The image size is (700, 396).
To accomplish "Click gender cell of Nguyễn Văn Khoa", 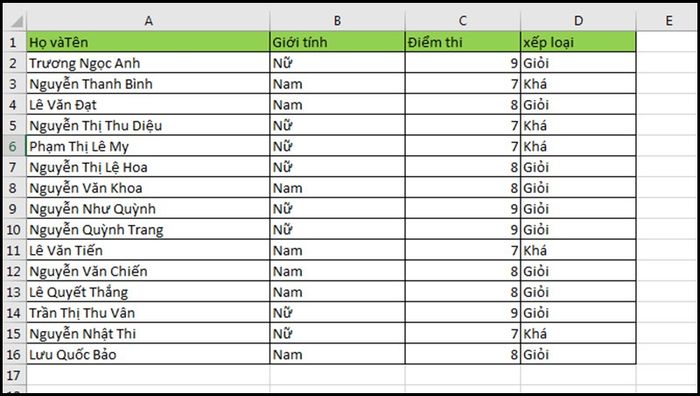I will [337, 188].
